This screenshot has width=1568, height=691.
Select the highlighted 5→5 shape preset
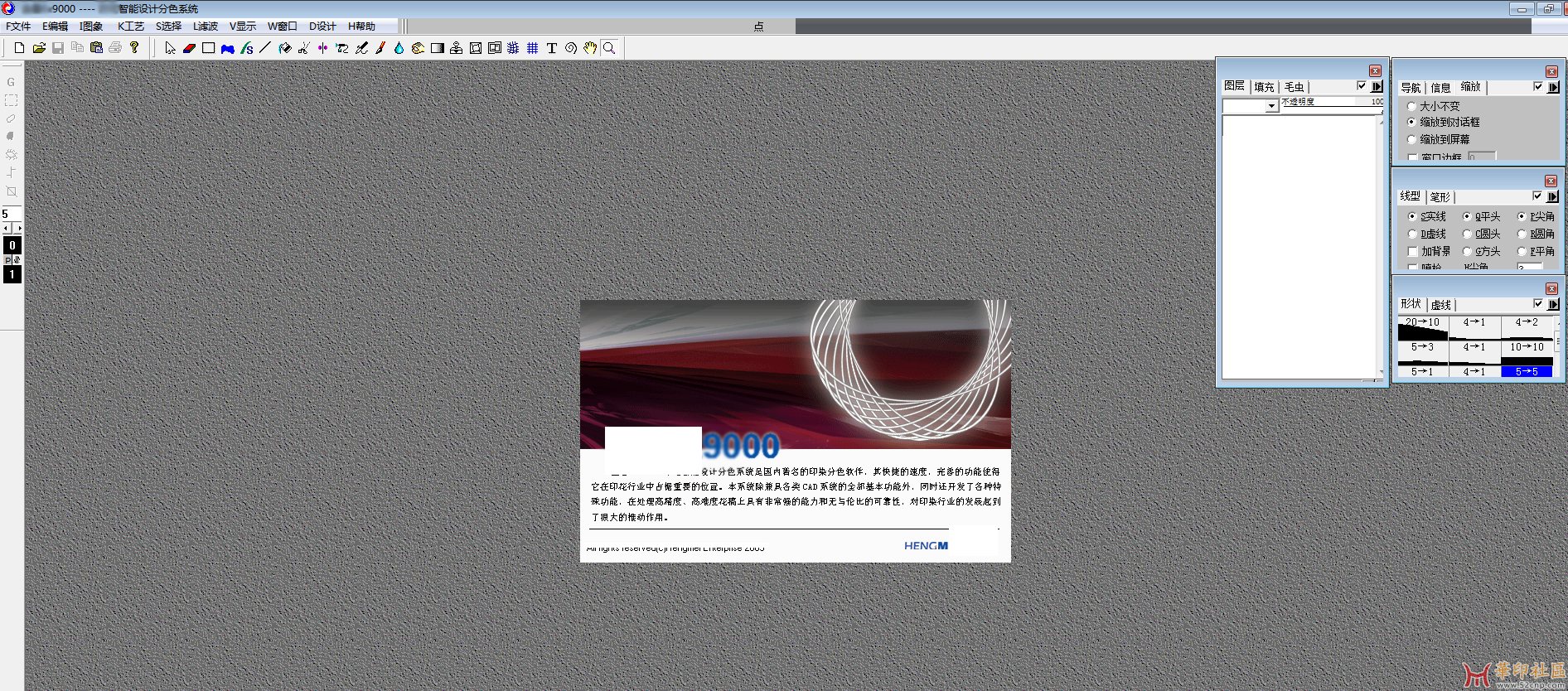pos(1526,372)
